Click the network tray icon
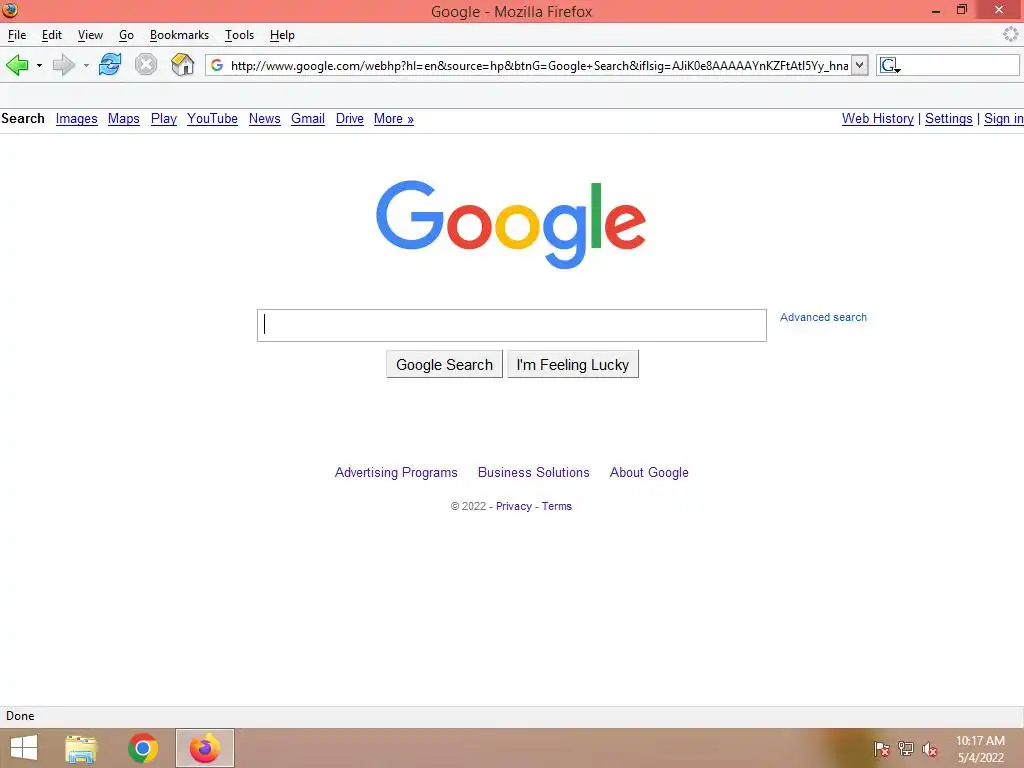The width and height of the screenshot is (1024, 768). click(x=906, y=749)
